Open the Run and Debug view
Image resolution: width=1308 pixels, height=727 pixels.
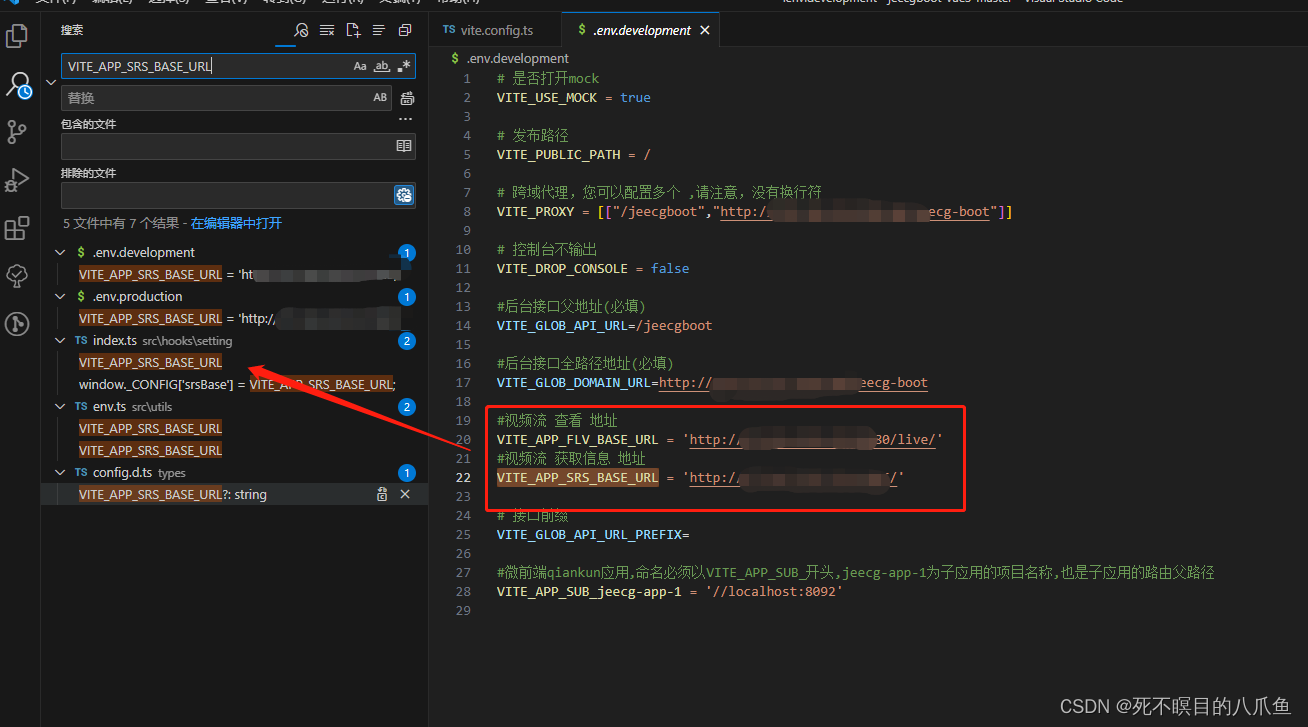[x=17, y=180]
